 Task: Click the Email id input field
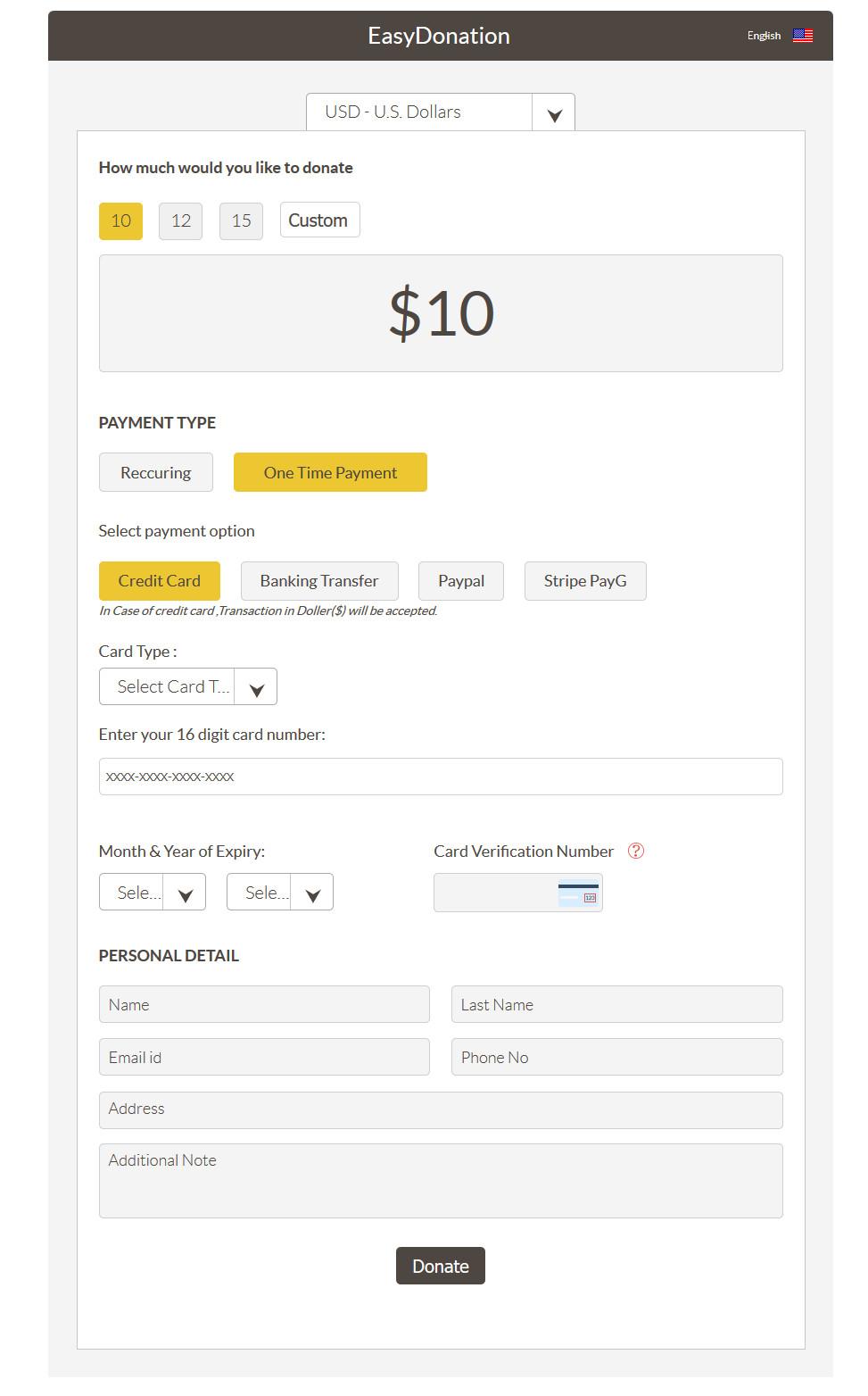264,1058
